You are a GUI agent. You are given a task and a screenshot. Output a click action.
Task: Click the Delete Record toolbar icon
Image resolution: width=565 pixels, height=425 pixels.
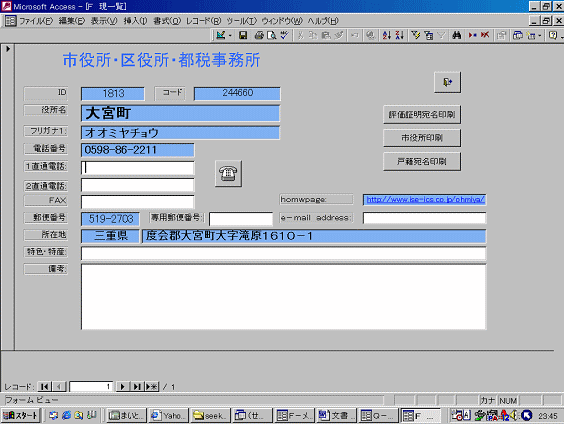tap(485, 35)
